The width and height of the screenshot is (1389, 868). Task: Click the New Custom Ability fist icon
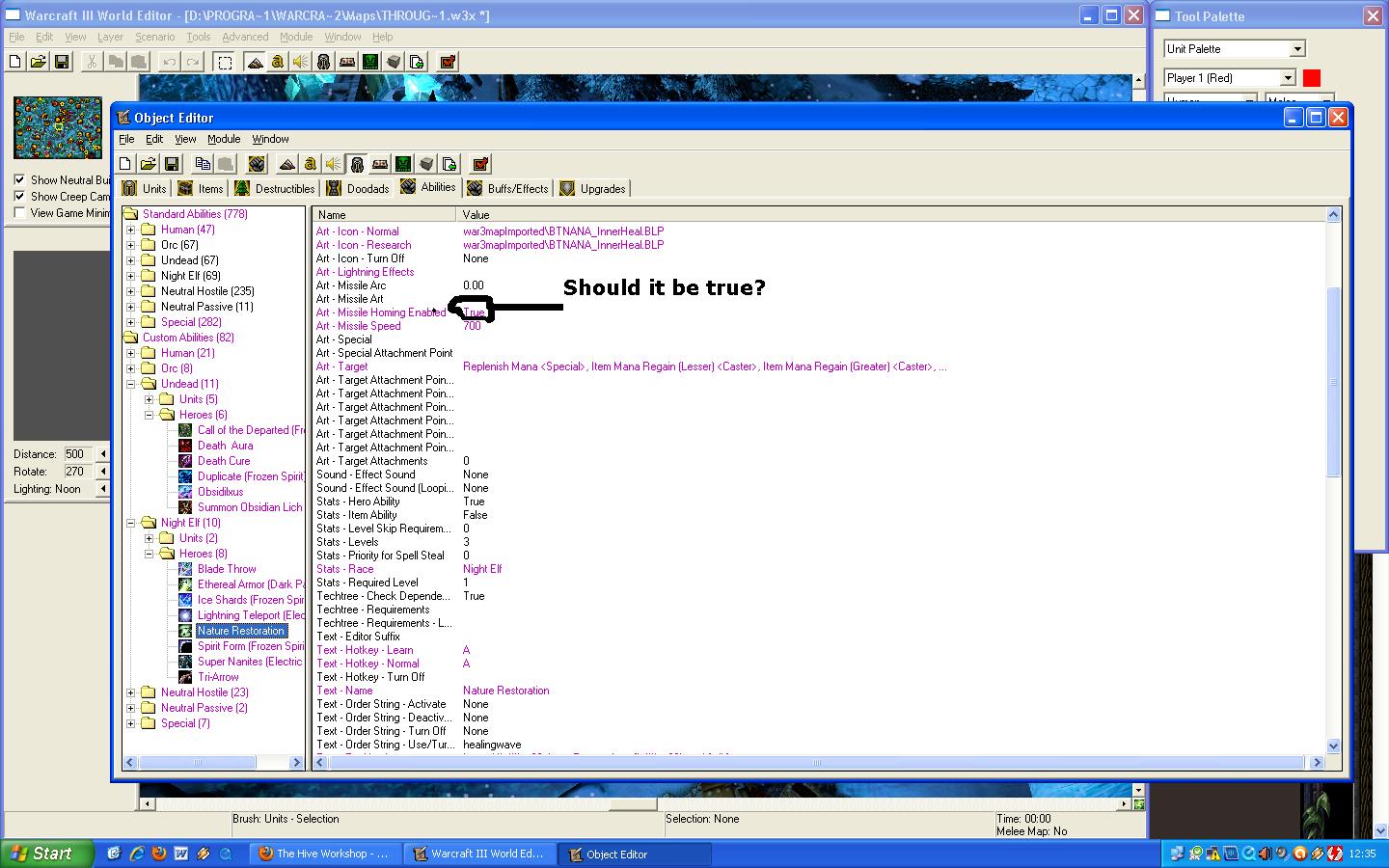257,164
